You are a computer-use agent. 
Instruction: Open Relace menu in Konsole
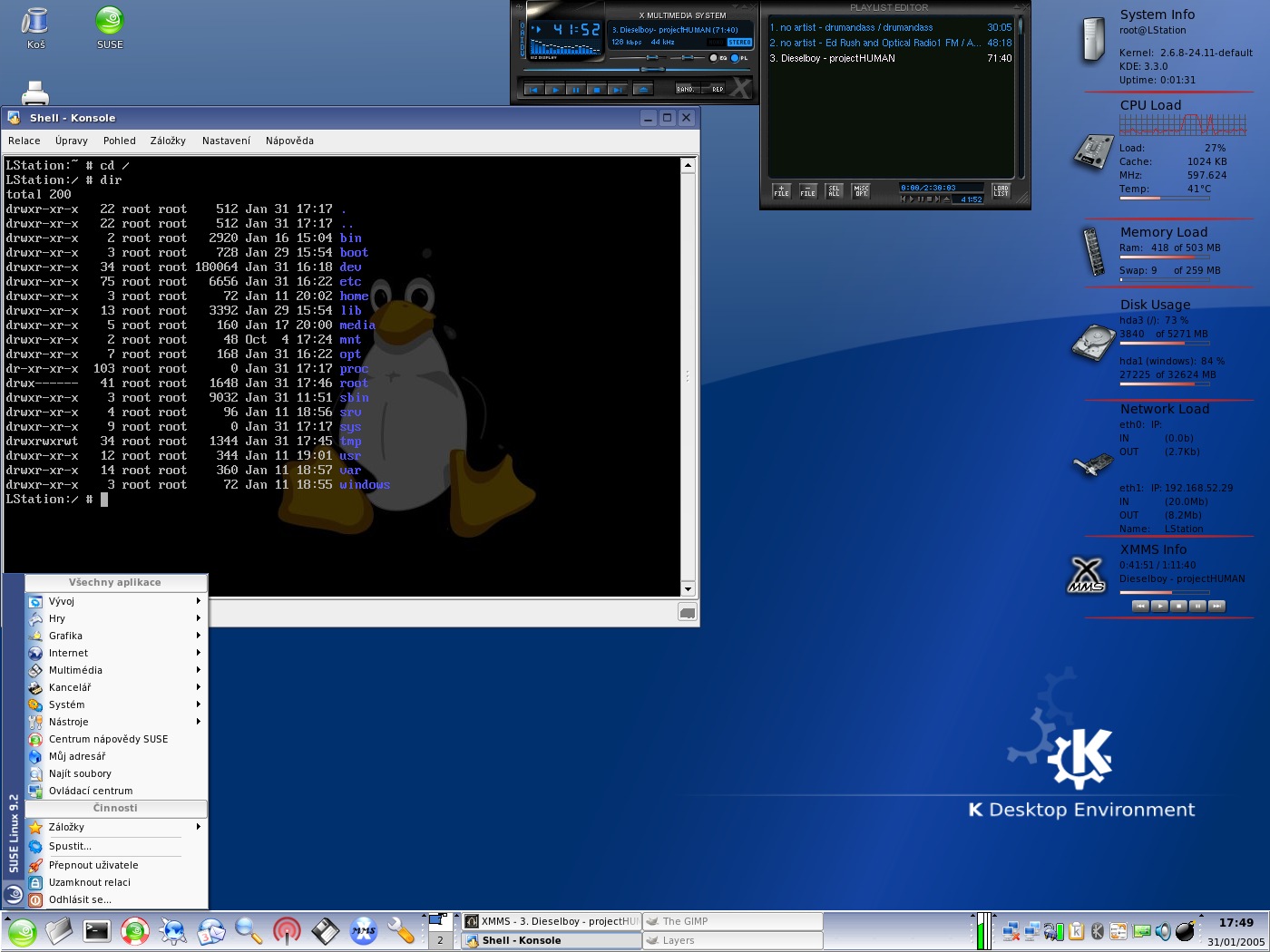[24, 141]
